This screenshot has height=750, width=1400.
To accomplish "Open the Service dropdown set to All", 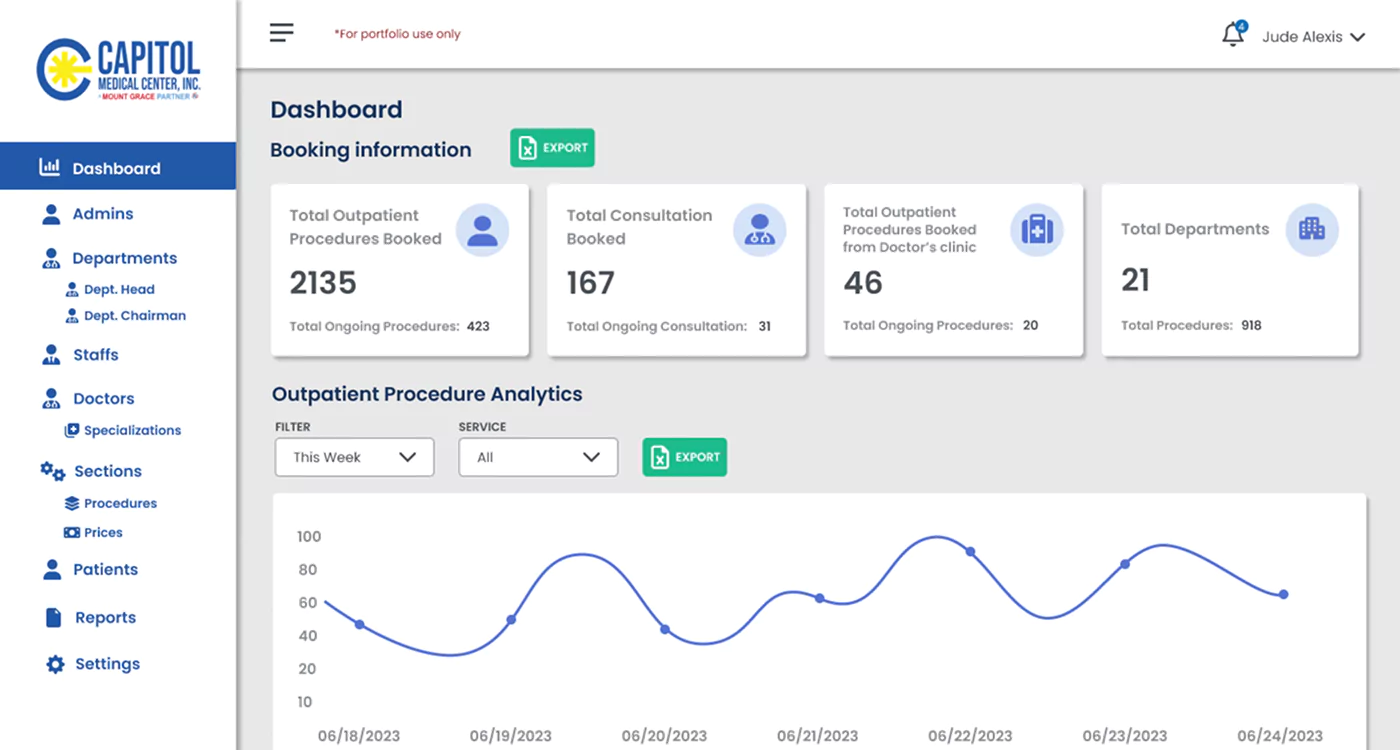I will click(538, 457).
